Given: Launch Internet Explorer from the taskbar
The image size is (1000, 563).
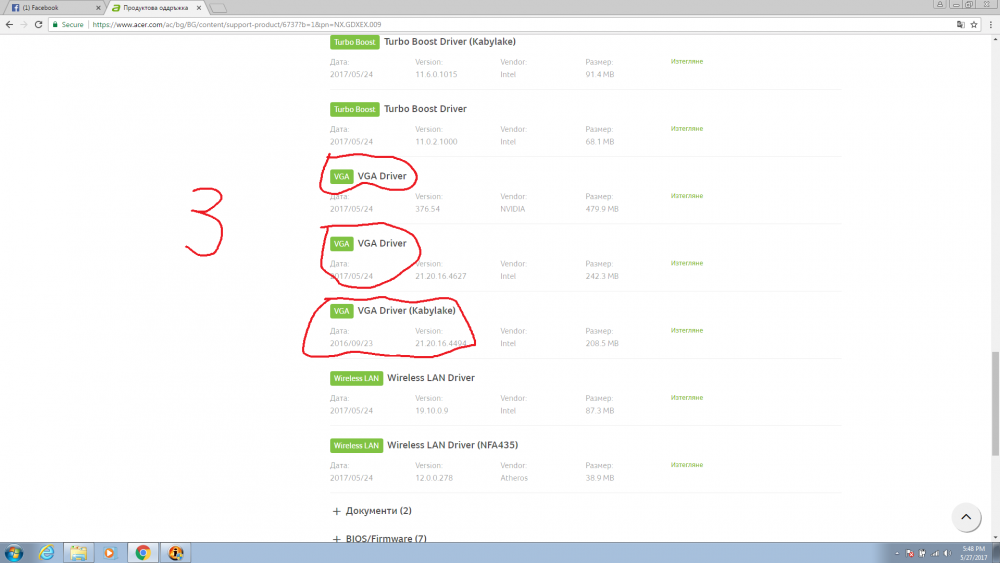Looking at the screenshot, I should 47,553.
